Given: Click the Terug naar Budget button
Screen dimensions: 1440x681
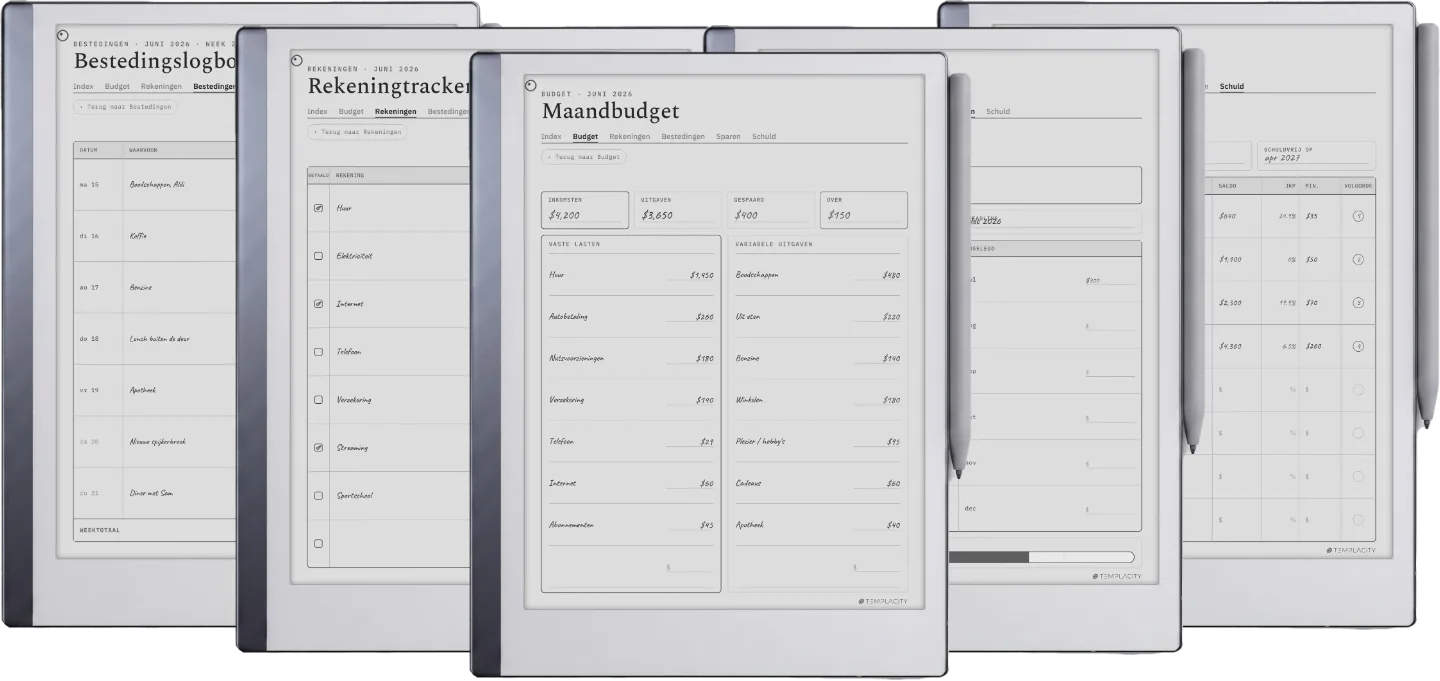Looking at the screenshot, I should [584, 157].
